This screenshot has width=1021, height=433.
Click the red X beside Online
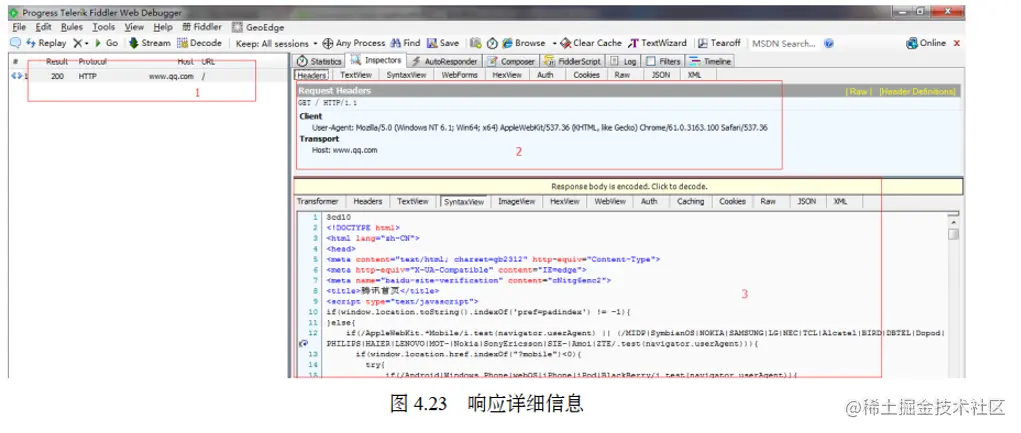coord(957,43)
